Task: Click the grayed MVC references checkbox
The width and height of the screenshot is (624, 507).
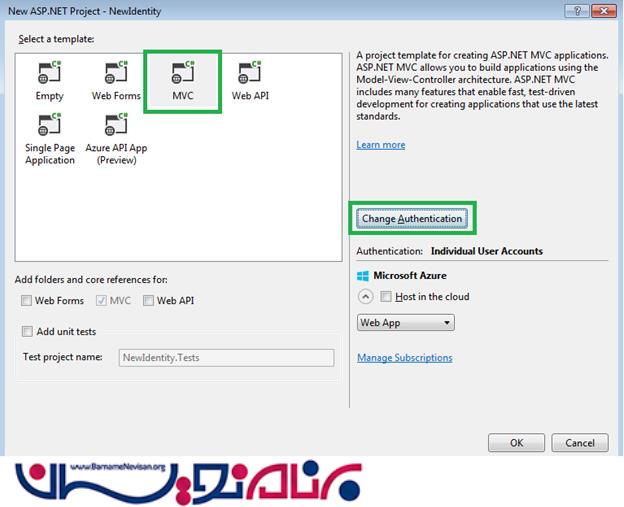Action: pos(101,300)
